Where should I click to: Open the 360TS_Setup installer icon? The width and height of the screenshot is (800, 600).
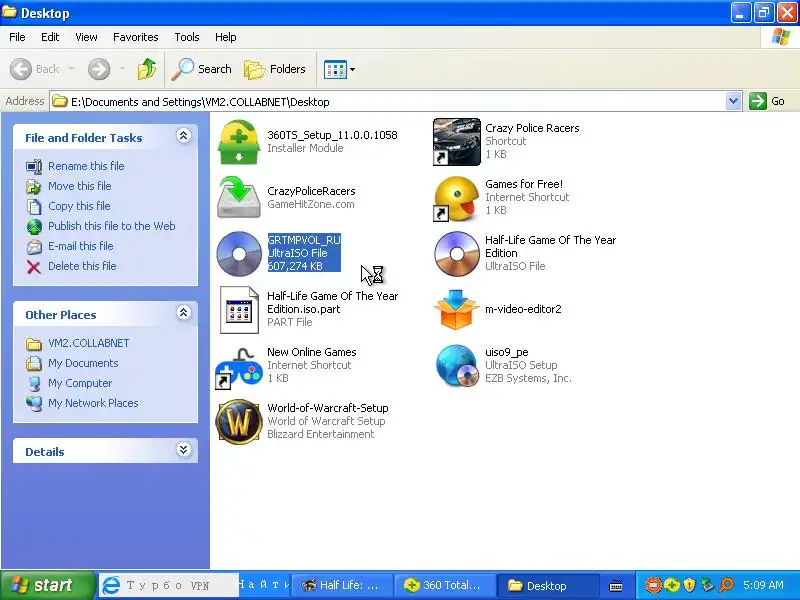pos(239,142)
